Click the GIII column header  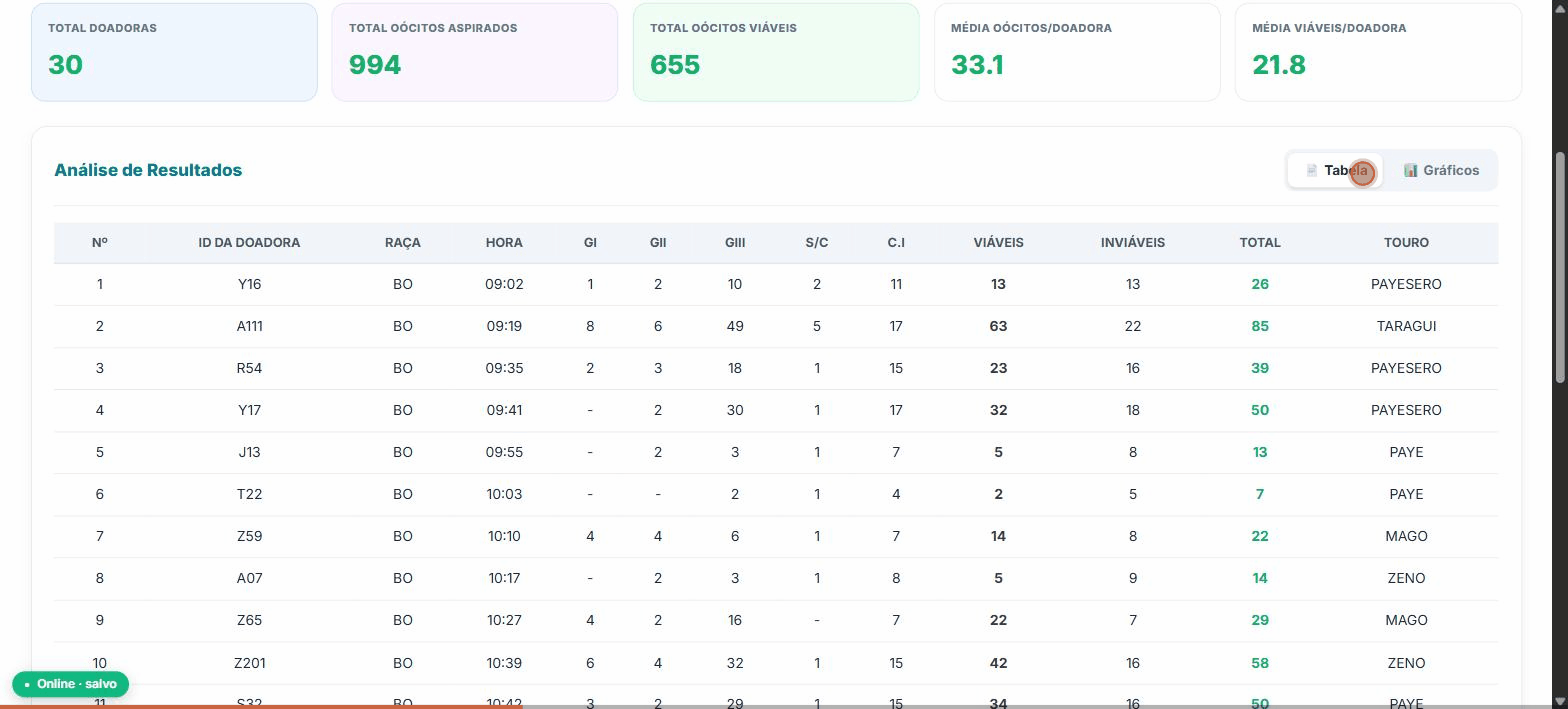pyautogui.click(x=735, y=243)
